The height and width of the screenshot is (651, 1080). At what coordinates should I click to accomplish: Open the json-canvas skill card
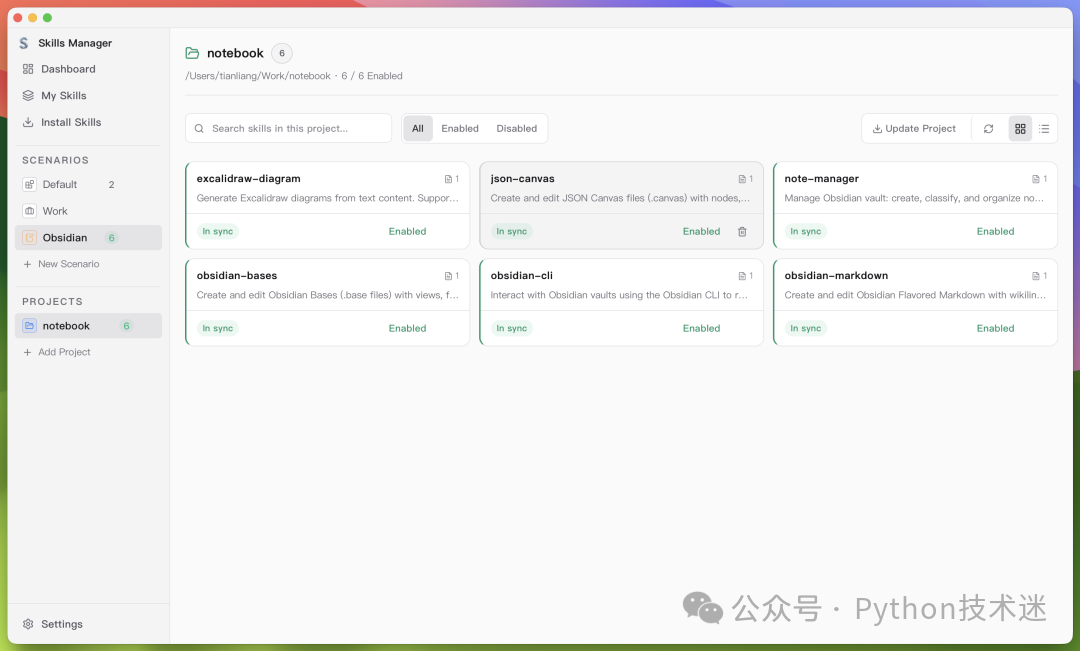[x=621, y=205]
